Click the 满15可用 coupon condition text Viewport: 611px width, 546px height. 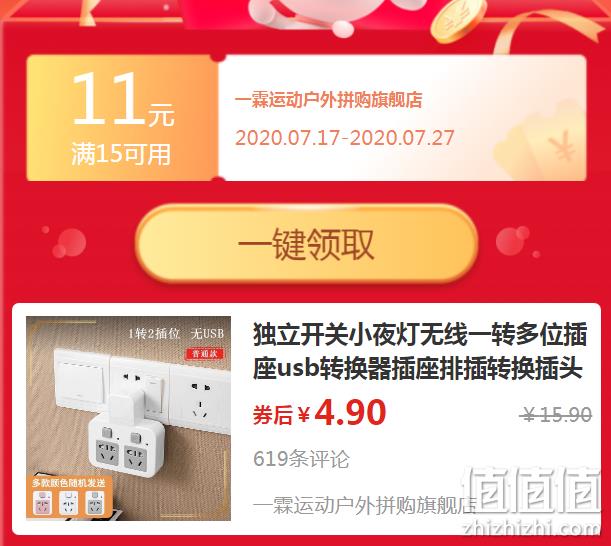tap(121, 154)
